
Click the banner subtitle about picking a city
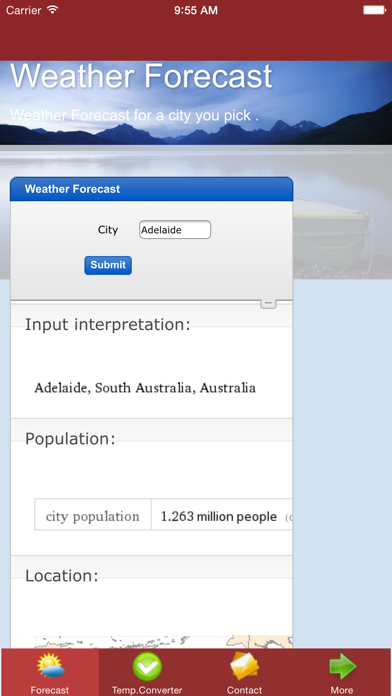[x=134, y=115]
